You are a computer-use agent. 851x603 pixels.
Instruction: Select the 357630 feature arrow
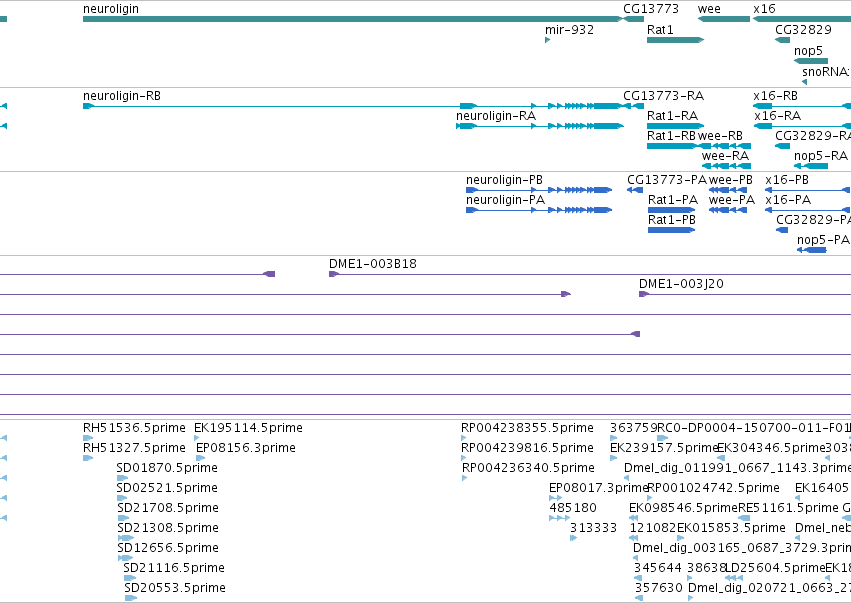[639, 598]
